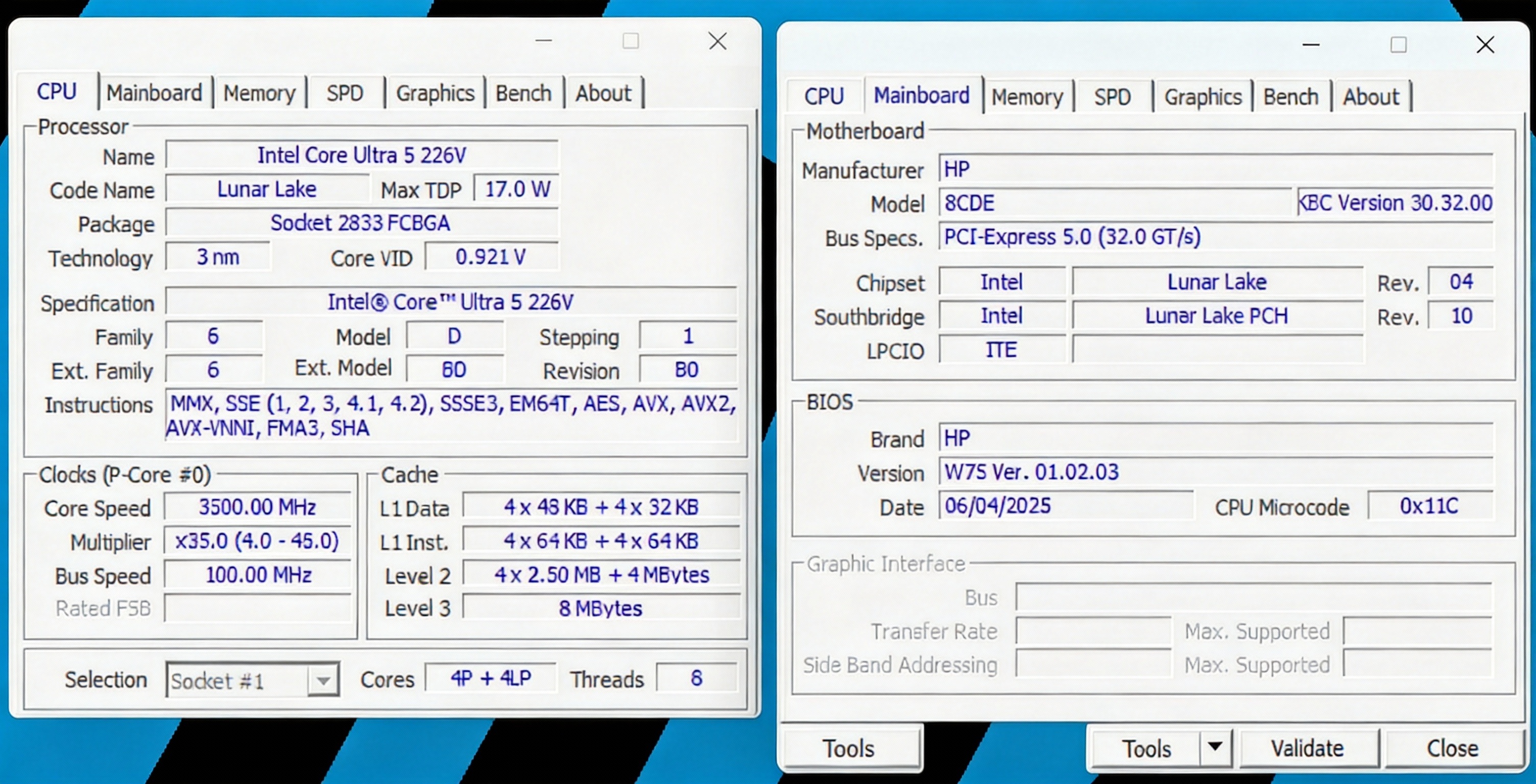Switch to Memory tab in left window
Image resolution: width=1536 pixels, height=784 pixels.
coord(259,93)
